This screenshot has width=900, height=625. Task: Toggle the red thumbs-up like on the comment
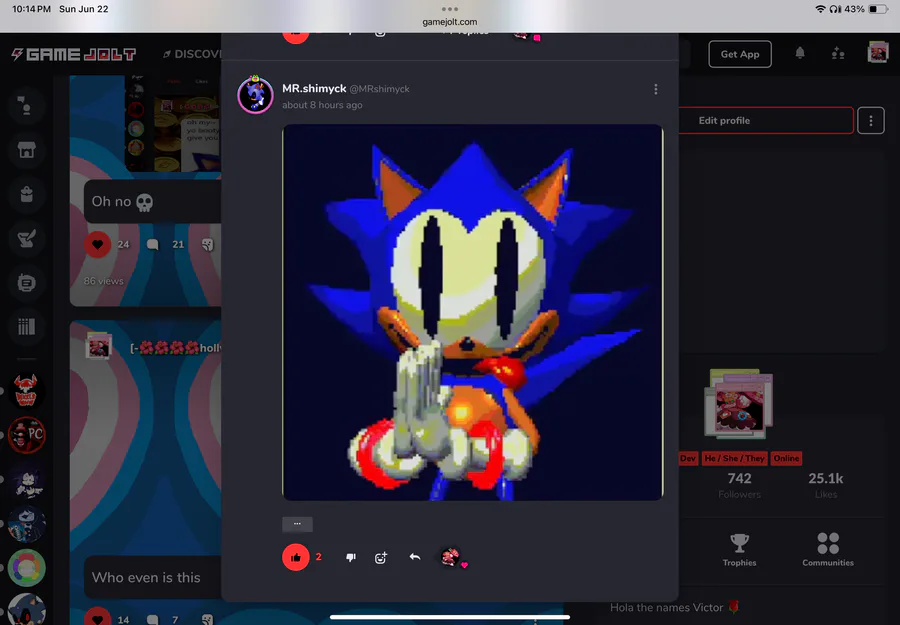[x=296, y=557]
